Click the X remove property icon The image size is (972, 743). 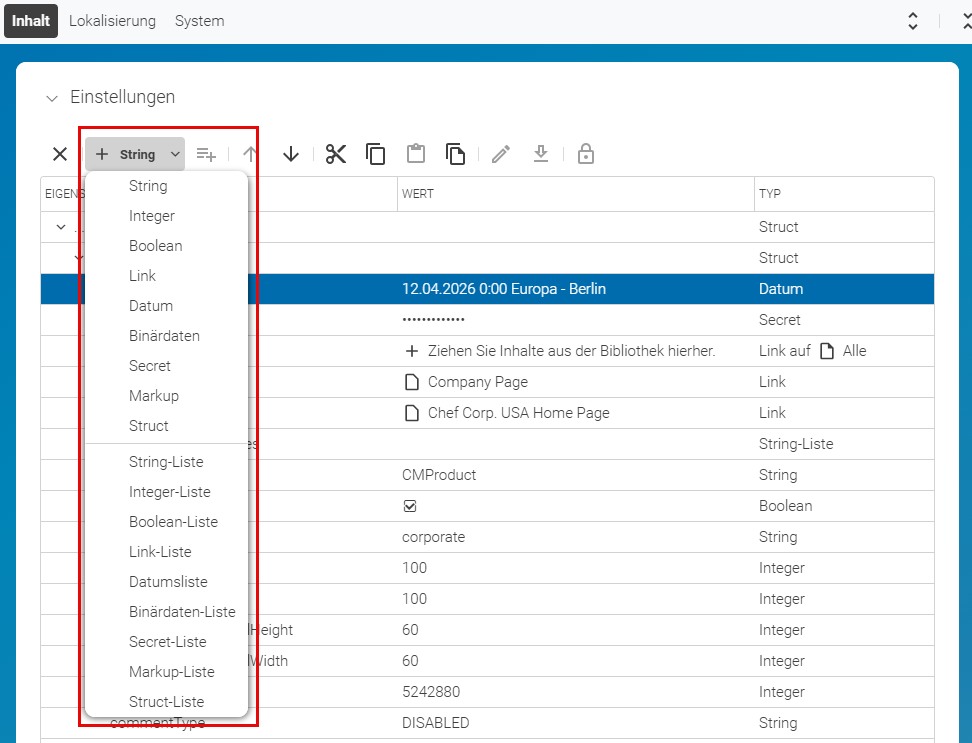click(x=60, y=154)
